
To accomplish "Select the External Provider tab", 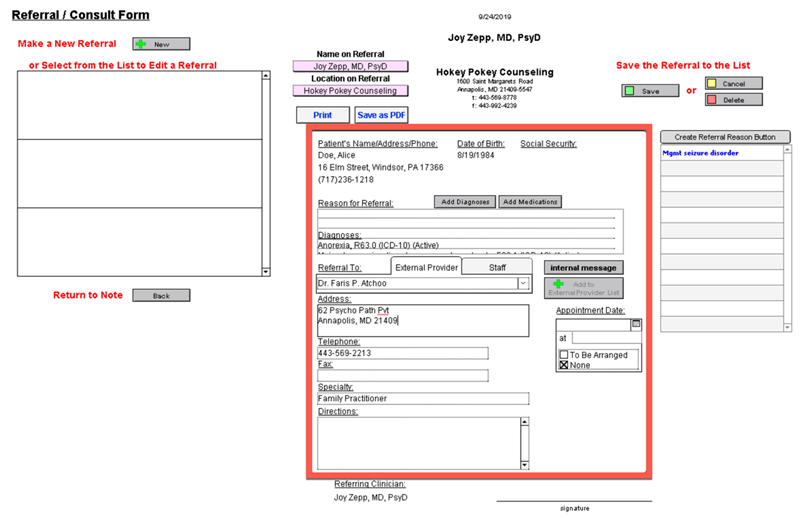I will (x=426, y=267).
